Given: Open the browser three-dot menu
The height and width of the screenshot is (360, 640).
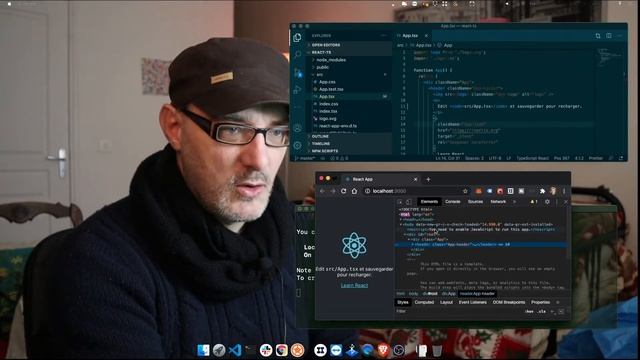Looking at the screenshot, I should (564, 191).
